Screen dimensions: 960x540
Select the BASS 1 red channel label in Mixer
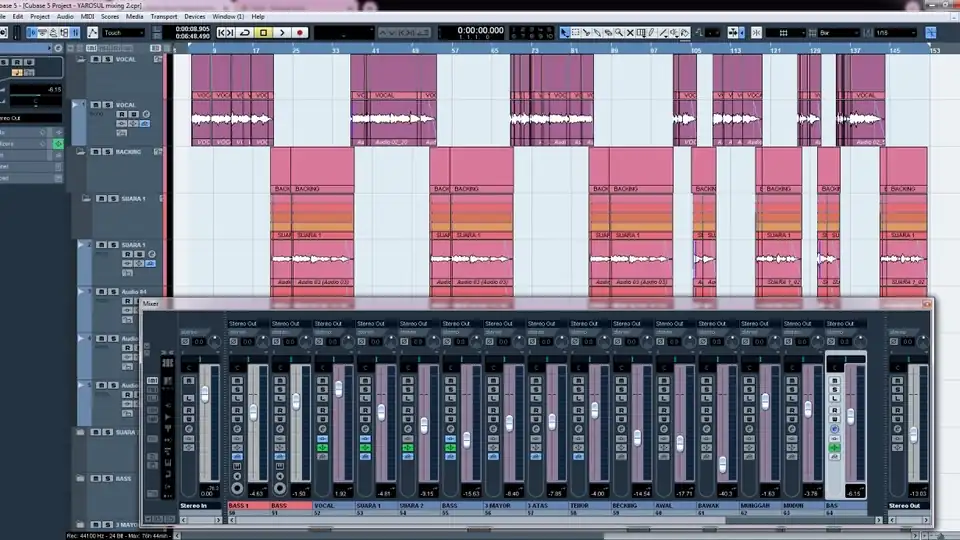[x=248, y=506]
